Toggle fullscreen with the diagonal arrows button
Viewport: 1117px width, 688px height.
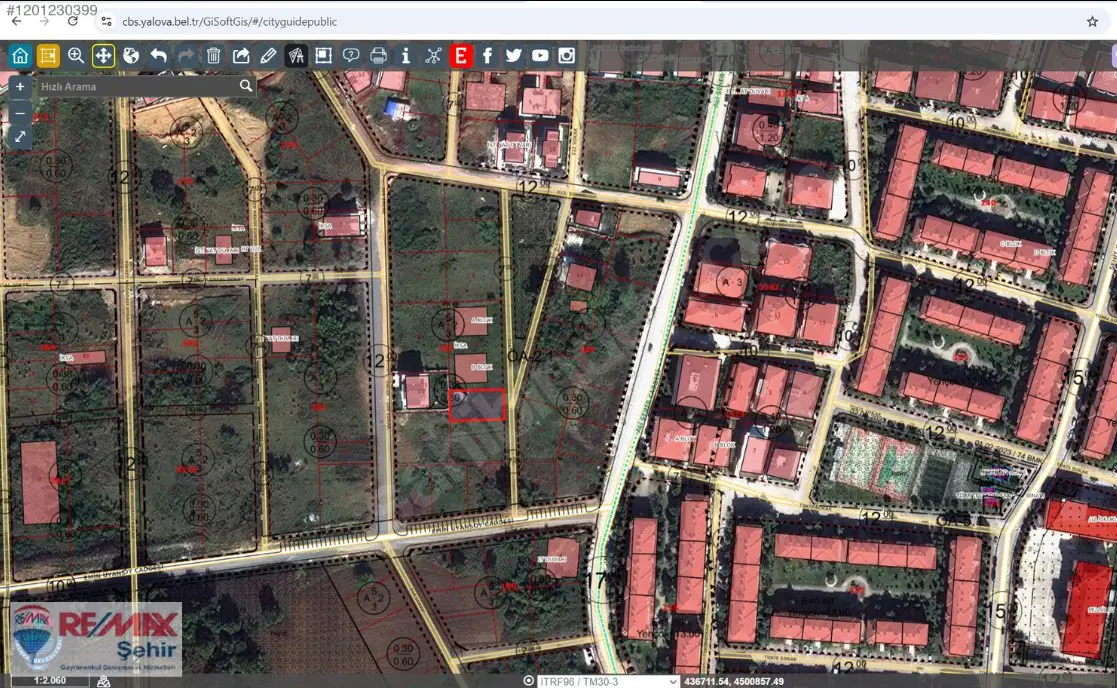(x=20, y=137)
